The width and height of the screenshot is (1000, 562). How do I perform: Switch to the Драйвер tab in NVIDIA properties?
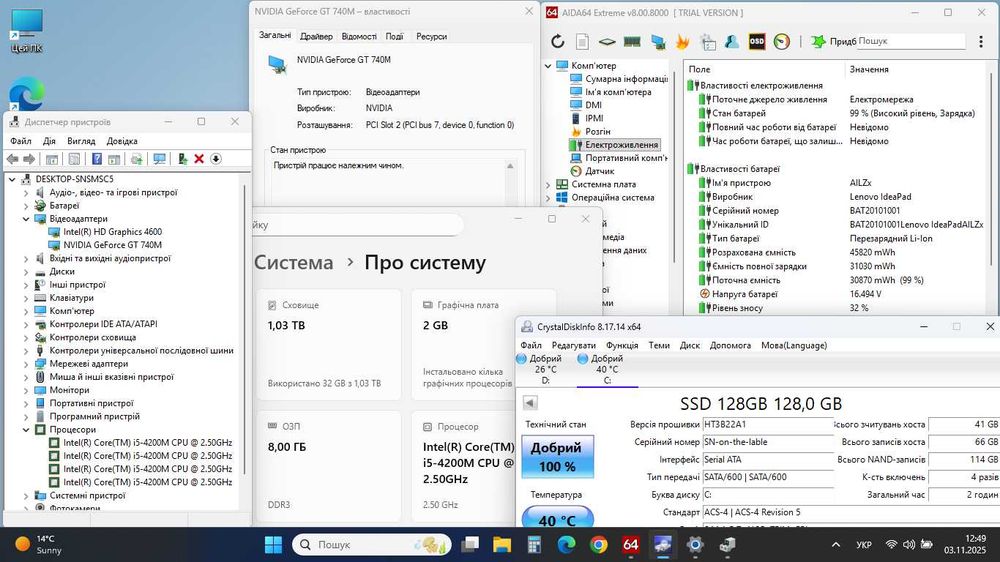[316, 36]
